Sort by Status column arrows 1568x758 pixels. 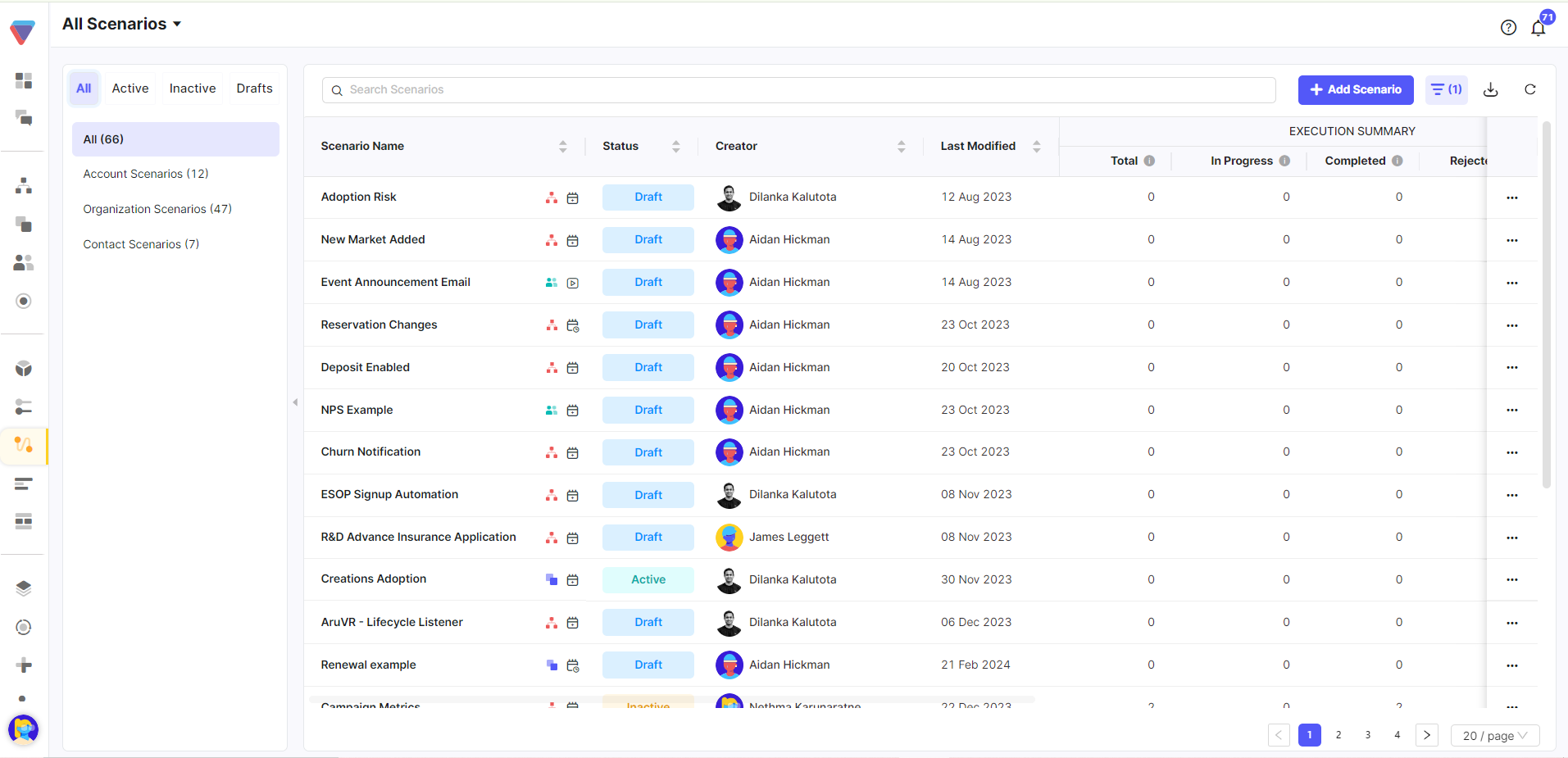[675, 147]
